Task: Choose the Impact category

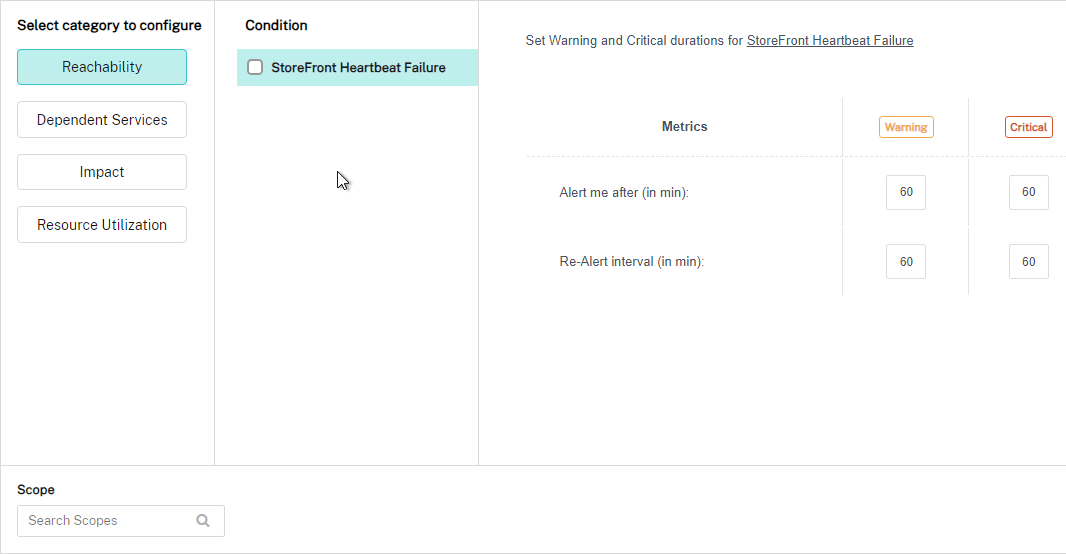Action: [102, 172]
